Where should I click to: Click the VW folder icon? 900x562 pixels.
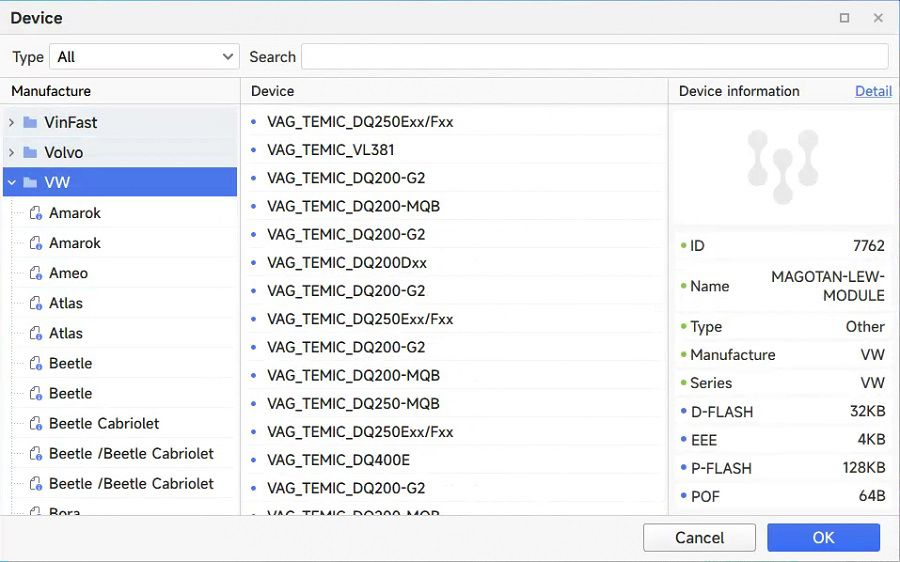(x=30, y=183)
